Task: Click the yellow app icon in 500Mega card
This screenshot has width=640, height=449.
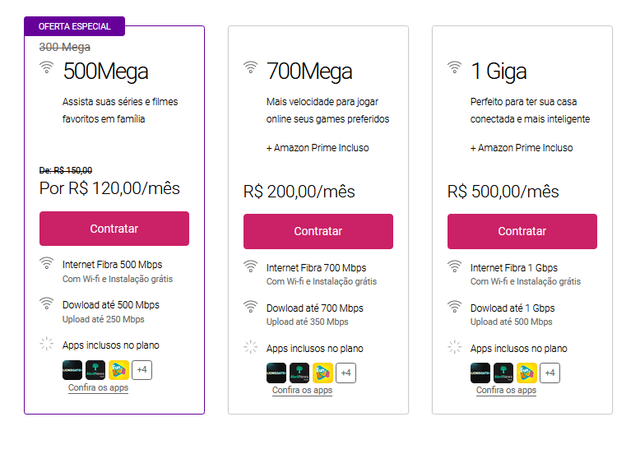Action: click(x=119, y=370)
